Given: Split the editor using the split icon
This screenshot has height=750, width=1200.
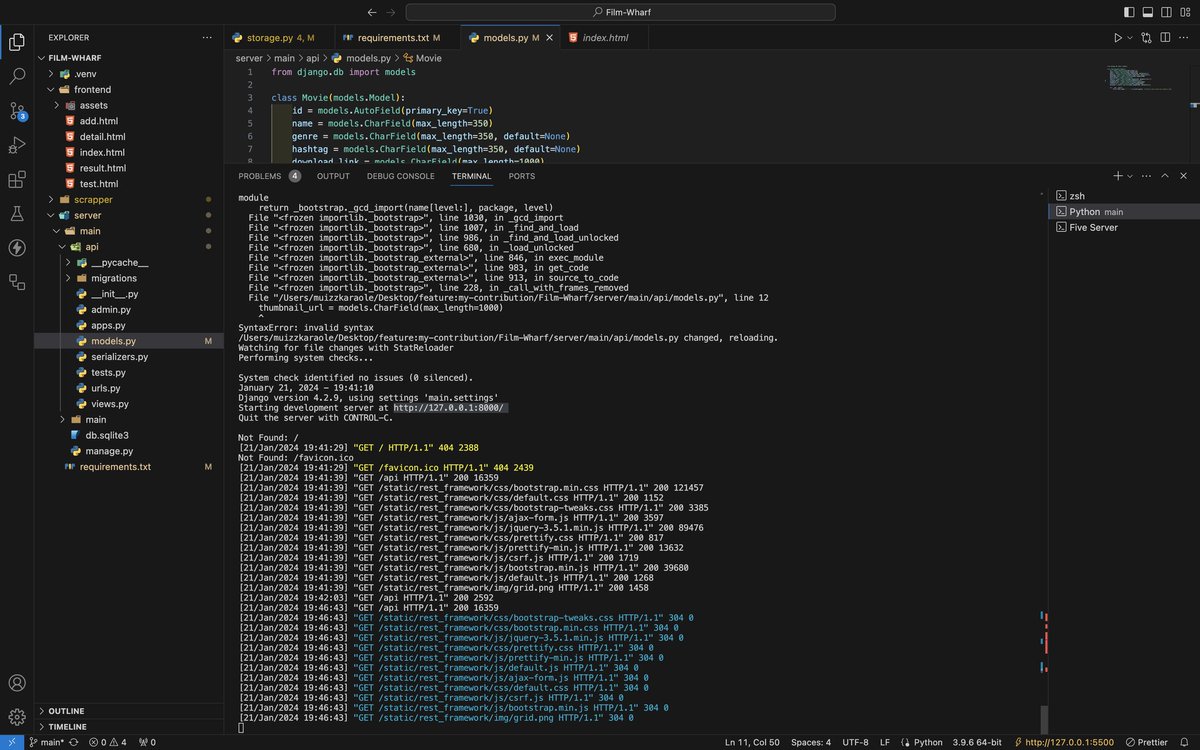Looking at the screenshot, I should point(1165,35).
